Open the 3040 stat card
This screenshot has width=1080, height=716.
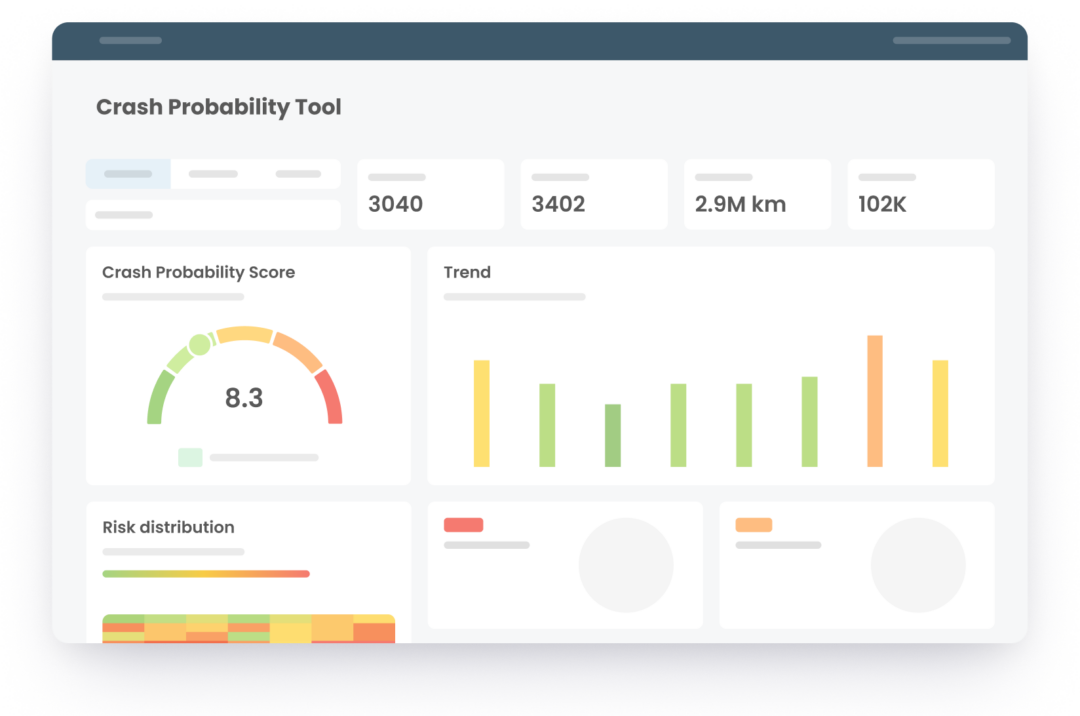coord(430,194)
